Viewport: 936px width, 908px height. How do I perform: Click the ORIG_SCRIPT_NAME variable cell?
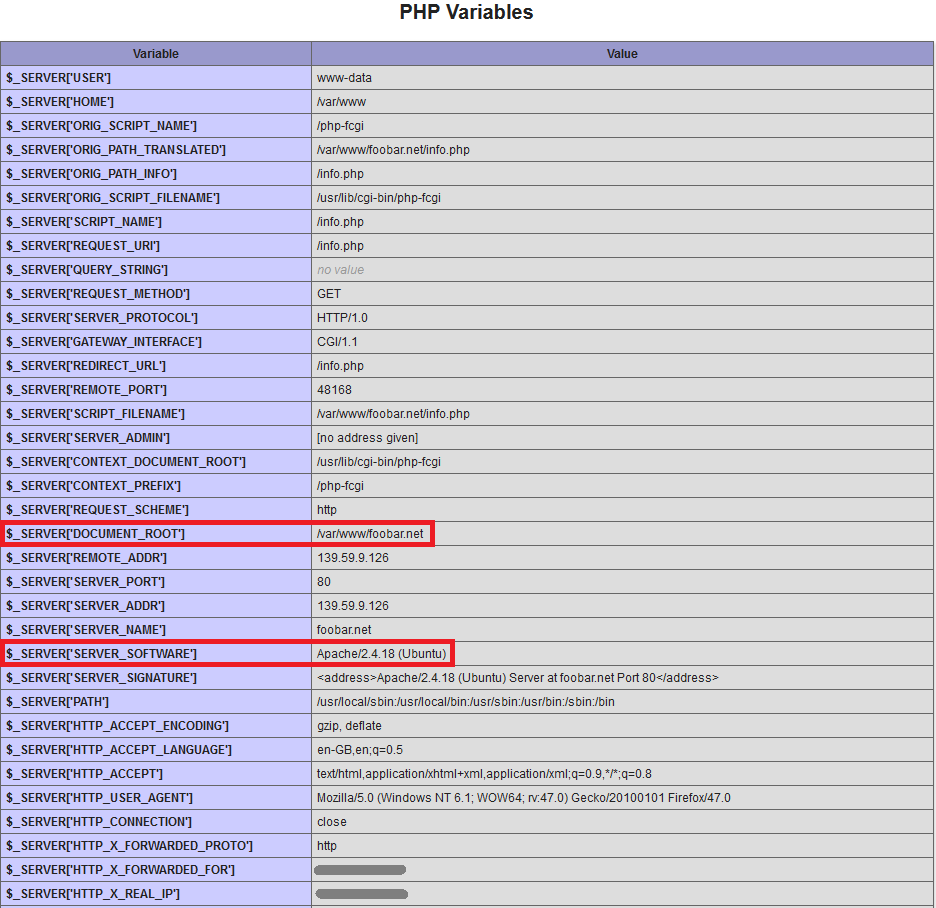(x=156, y=126)
